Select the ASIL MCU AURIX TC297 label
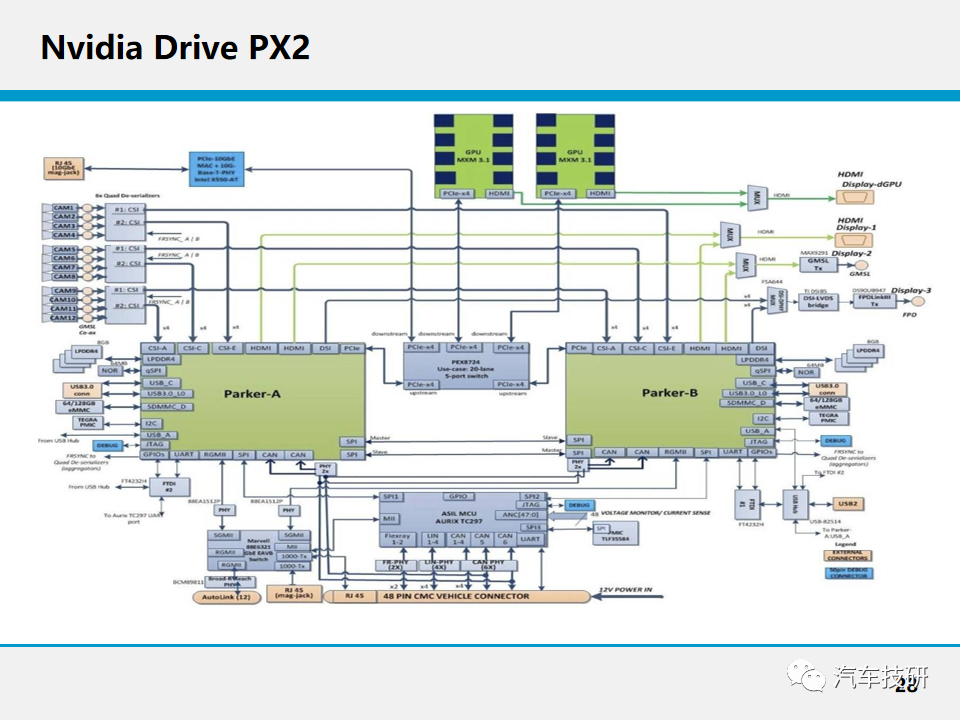The image size is (960, 720). click(459, 517)
